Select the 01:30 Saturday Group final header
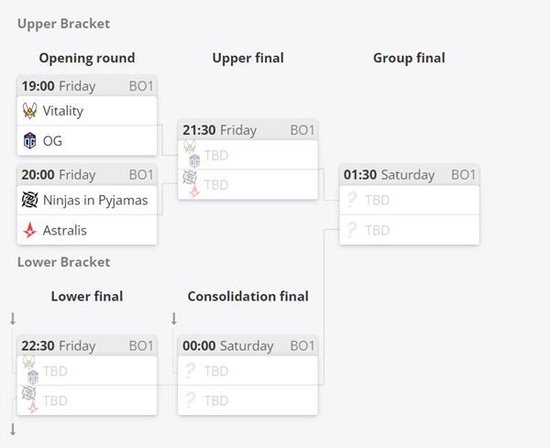Screen dimensions: 550x448 click(x=409, y=175)
